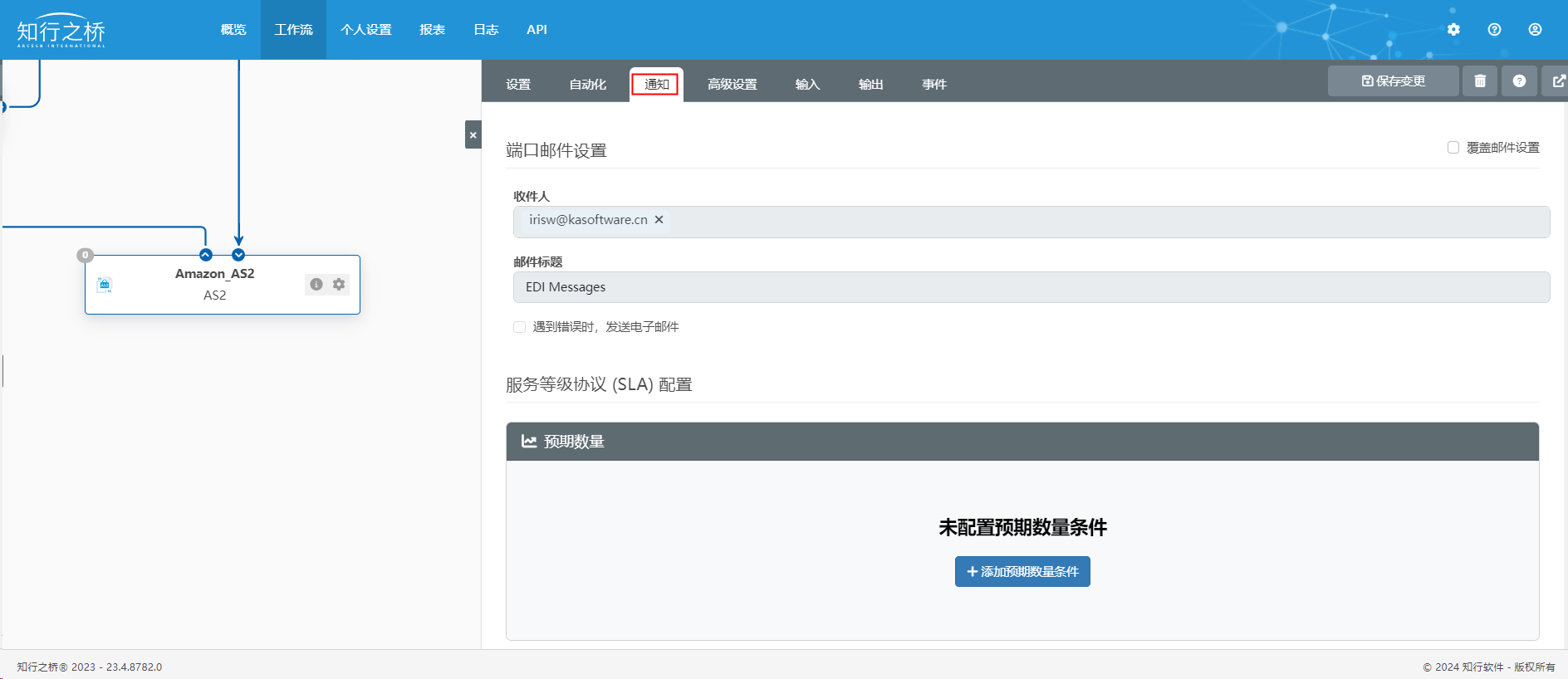Open the 报表 menu in top navigation
This screenshot has height=679, width=1568.
432,30
